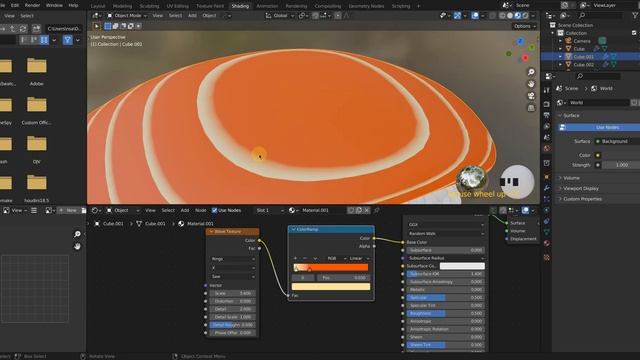This screenshot has height=360, width=640.
Task: Click the Subsurface Color white swatch
Action: pos(462,266)
